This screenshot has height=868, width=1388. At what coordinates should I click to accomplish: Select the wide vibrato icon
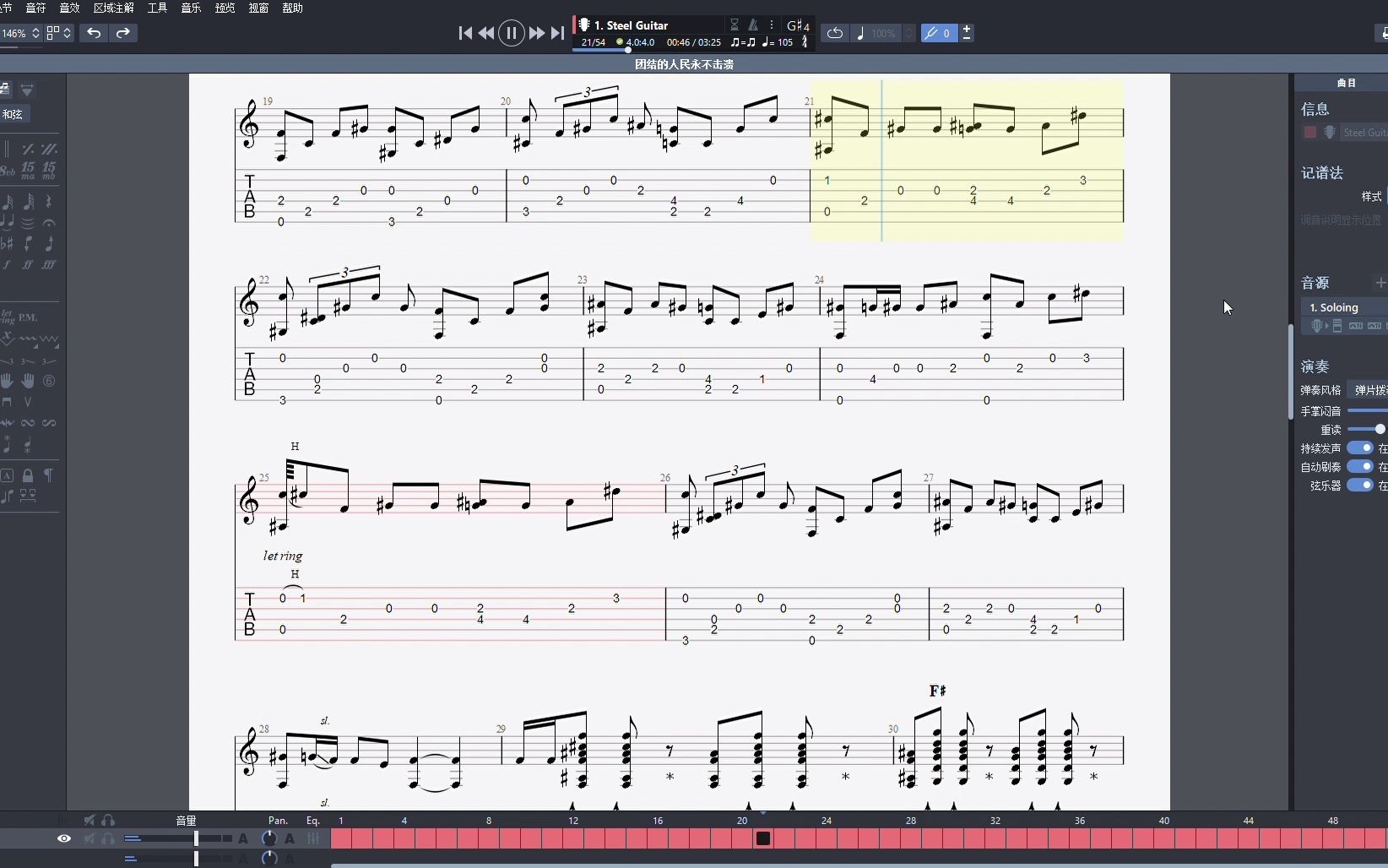click(49, 339)
